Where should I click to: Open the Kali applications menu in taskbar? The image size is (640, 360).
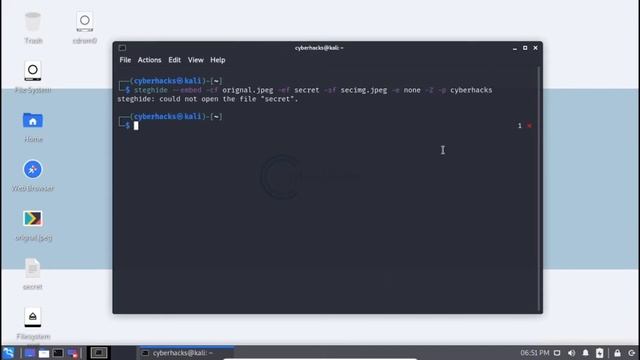[8, 353]
